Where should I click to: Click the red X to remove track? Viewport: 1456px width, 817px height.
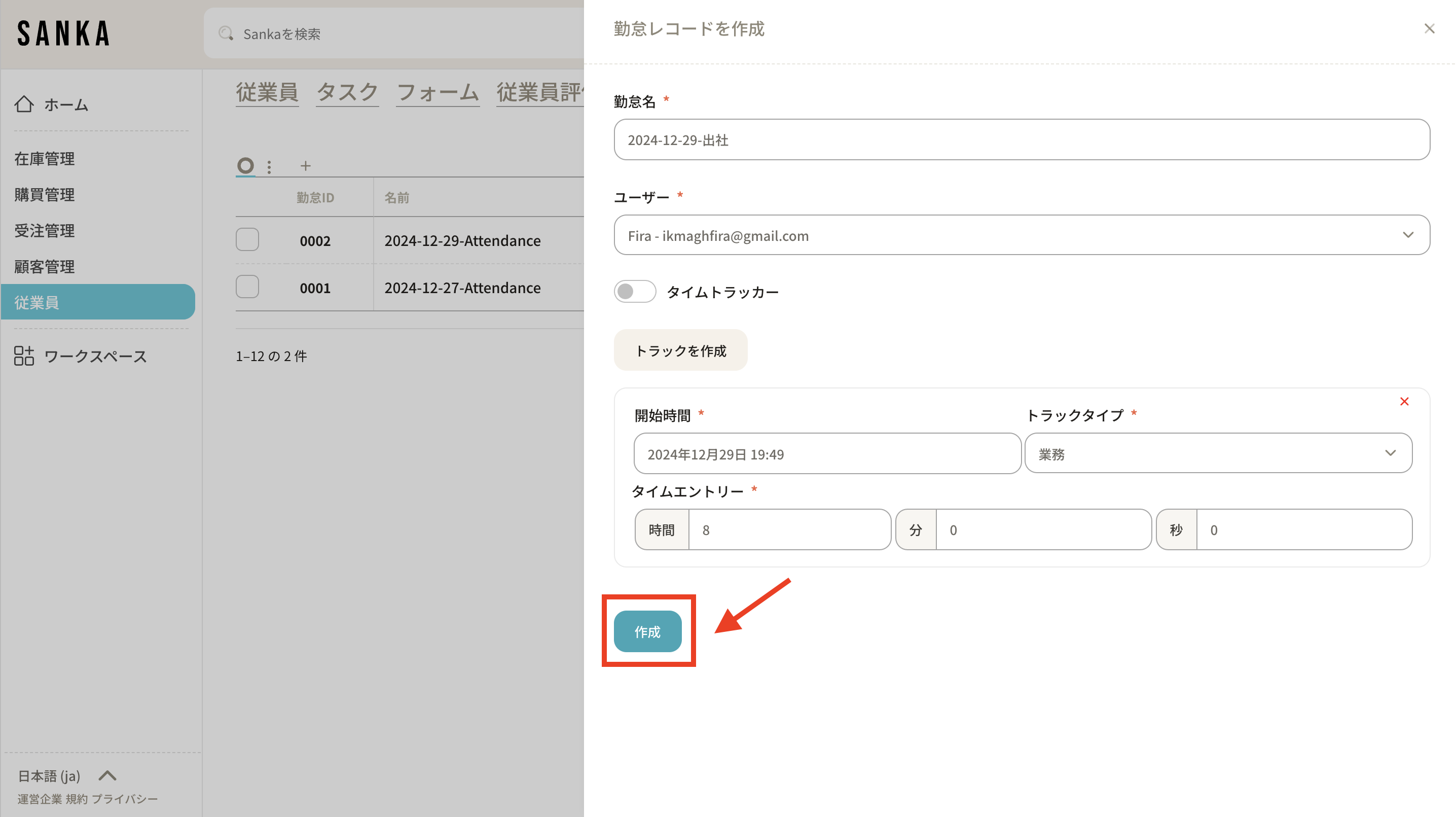click(x=1404, y=402)
